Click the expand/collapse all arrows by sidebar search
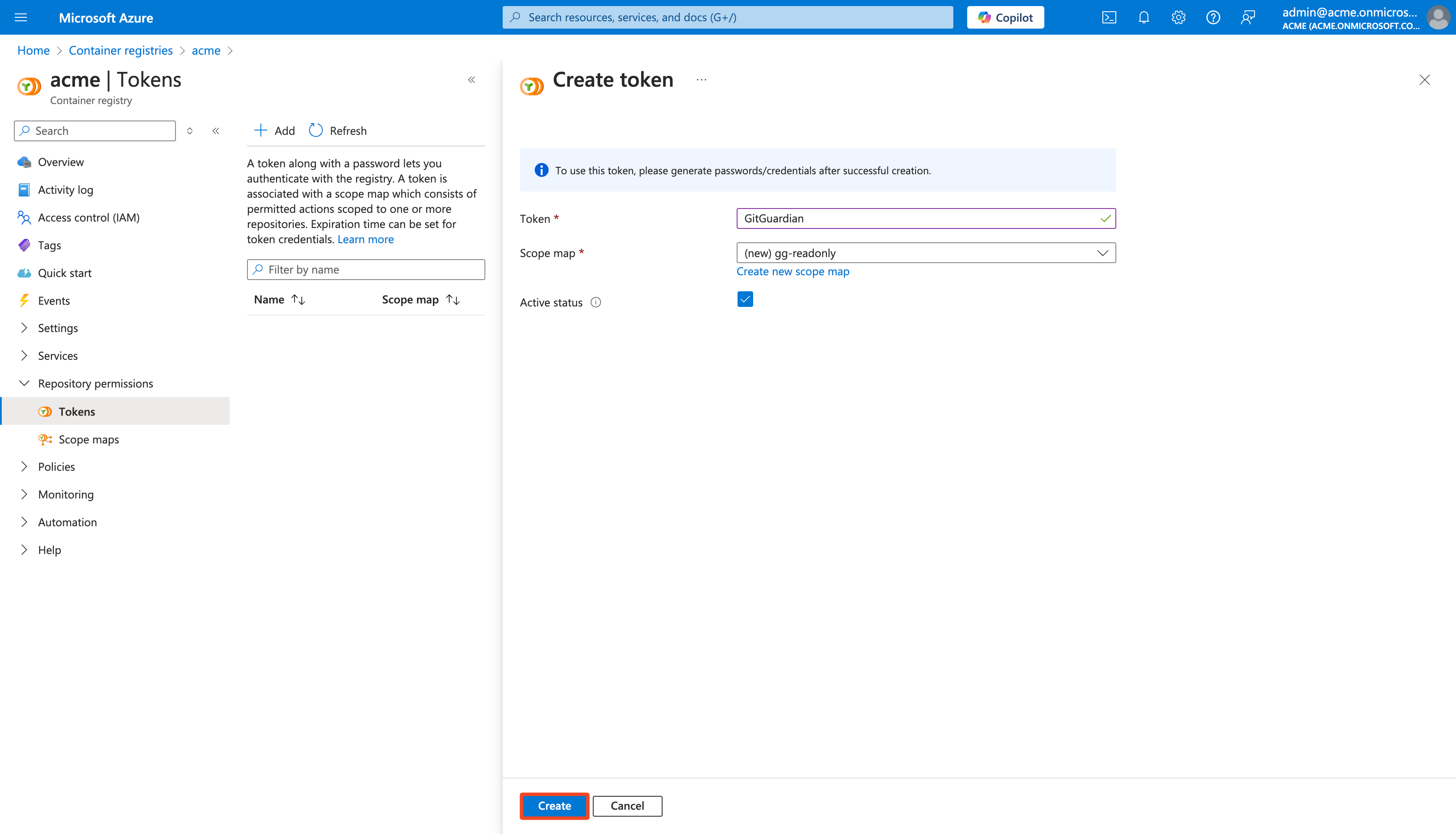The height and width of the screenshot is (834, 1456). (x=189, y=130)
